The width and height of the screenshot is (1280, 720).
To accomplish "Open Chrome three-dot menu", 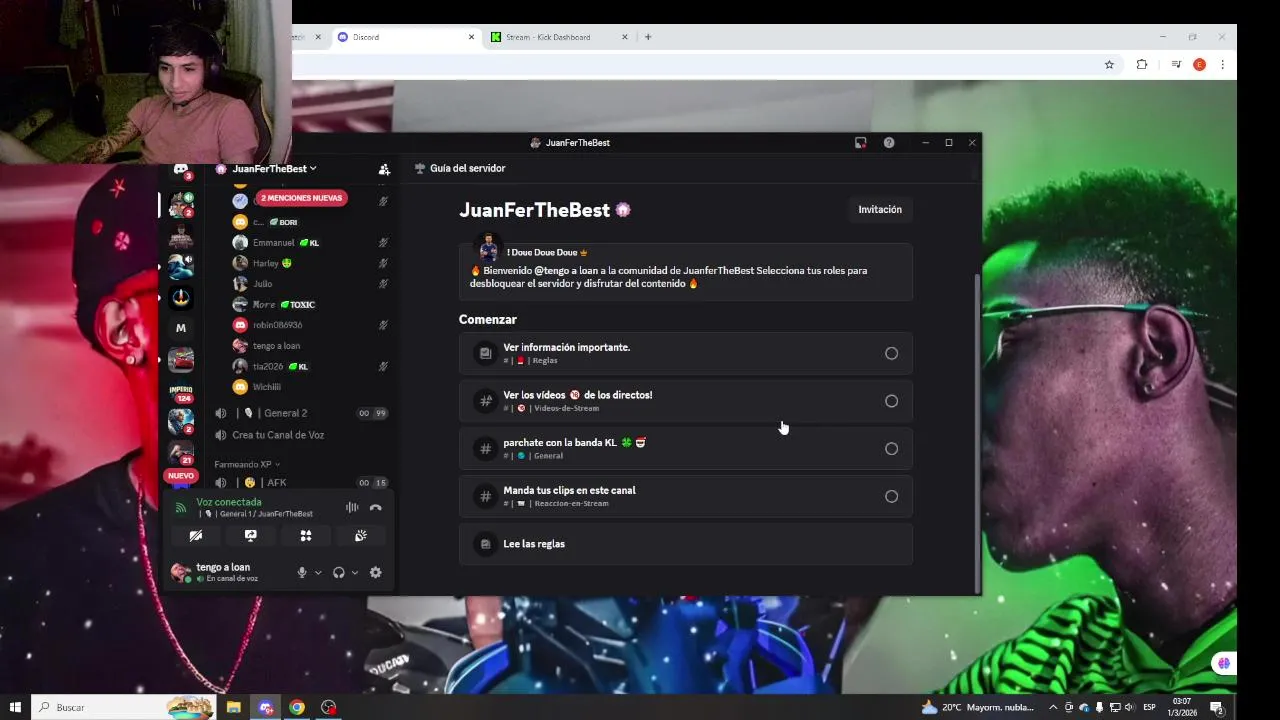I will [1222, 65].
